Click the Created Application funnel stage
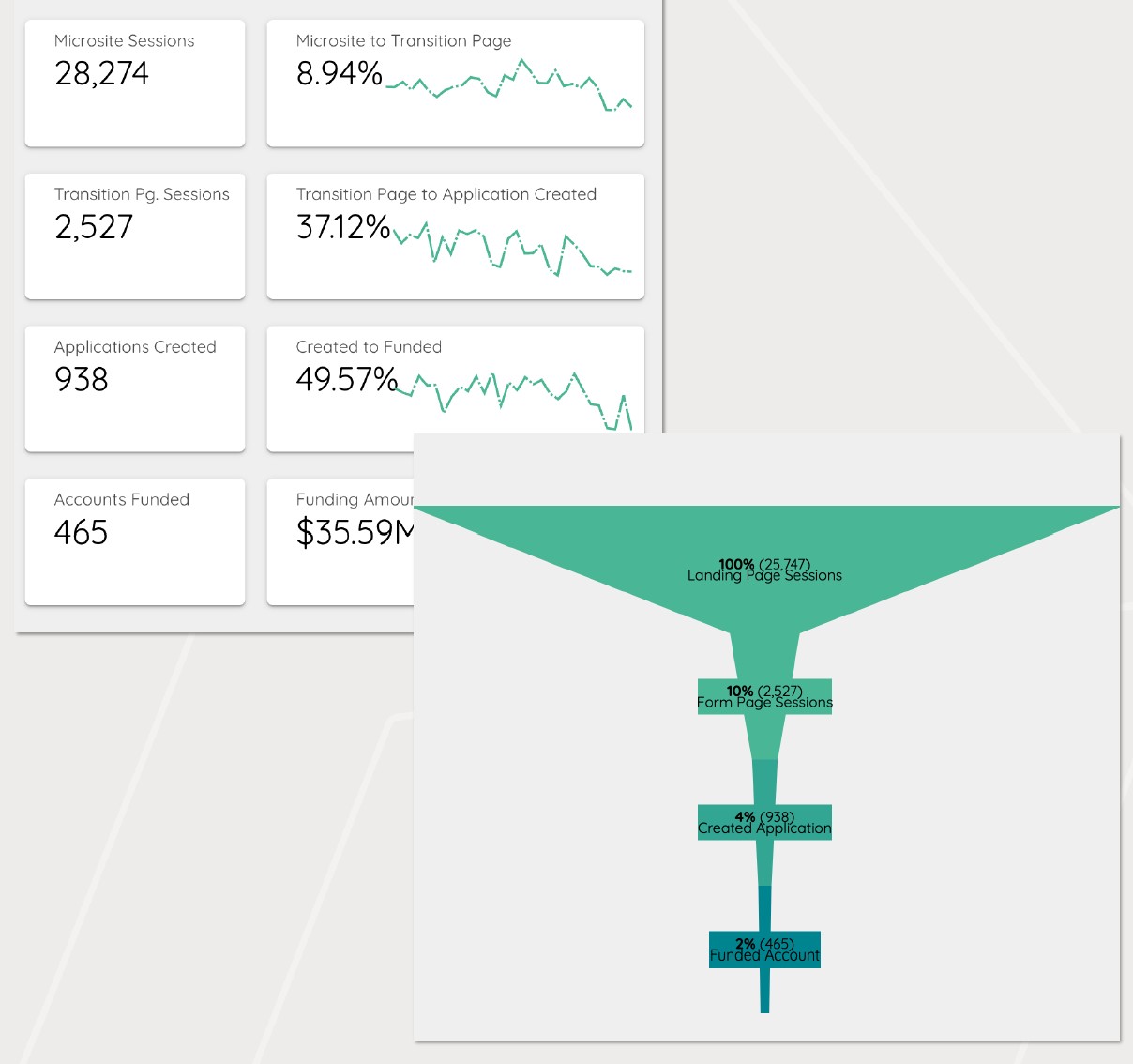Viewport: 1133px width, 1064px height. coord(764,822)
